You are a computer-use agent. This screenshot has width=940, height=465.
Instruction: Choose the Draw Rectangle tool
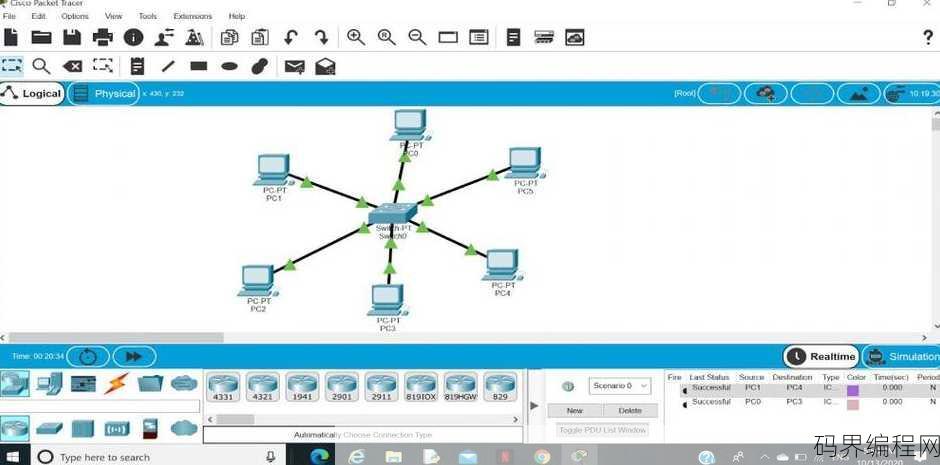(198, 65)
